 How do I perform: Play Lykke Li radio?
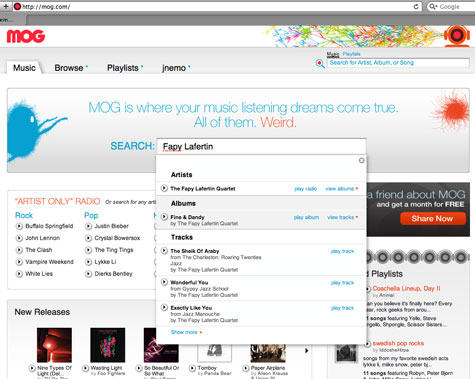tap(88, 262)
